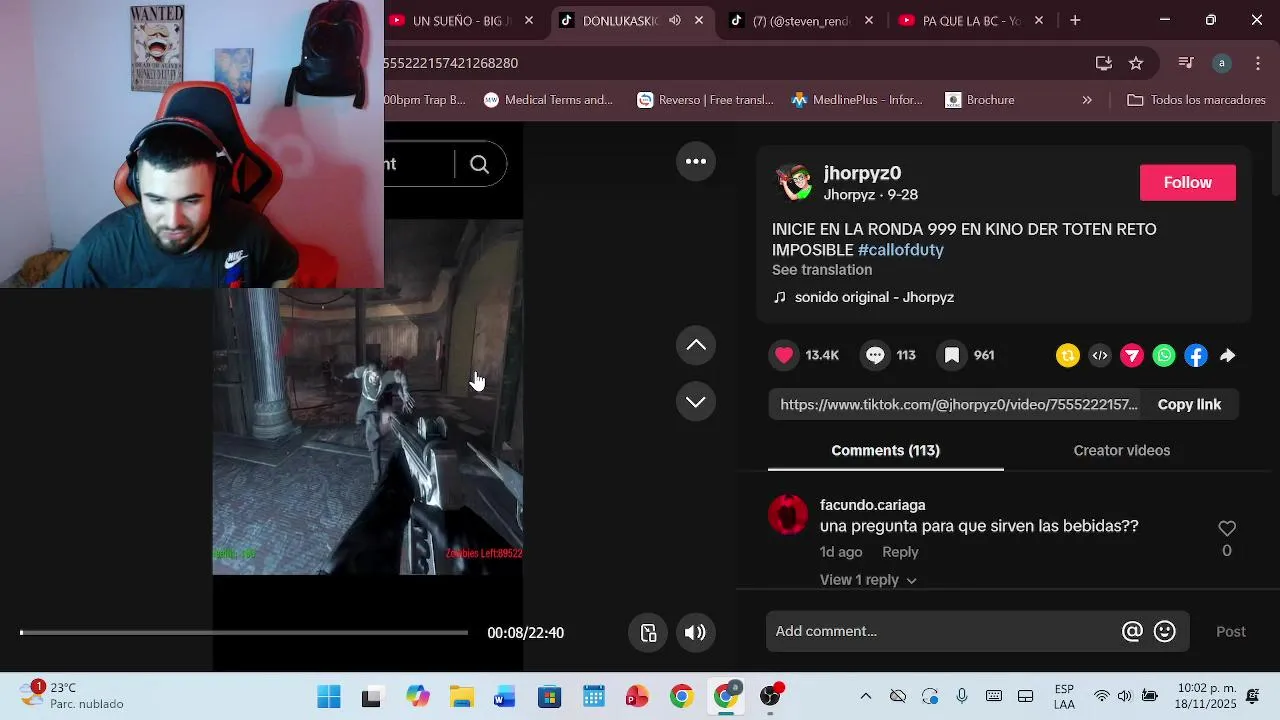Like facundo.cariaga's comment
Image resolution: width=1280 pixels, height=720 pixels.
pyautogui.click(x=1227, y=528)
